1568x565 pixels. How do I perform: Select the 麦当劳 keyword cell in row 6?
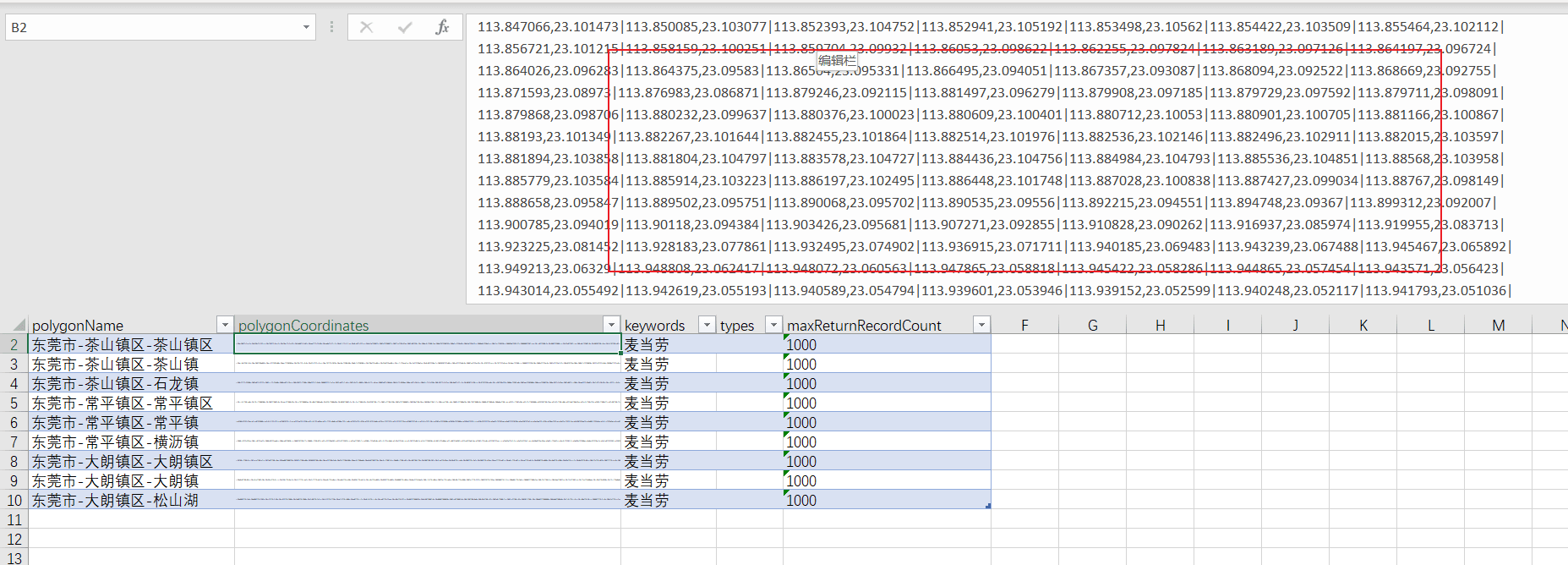(x=669, y=422)
